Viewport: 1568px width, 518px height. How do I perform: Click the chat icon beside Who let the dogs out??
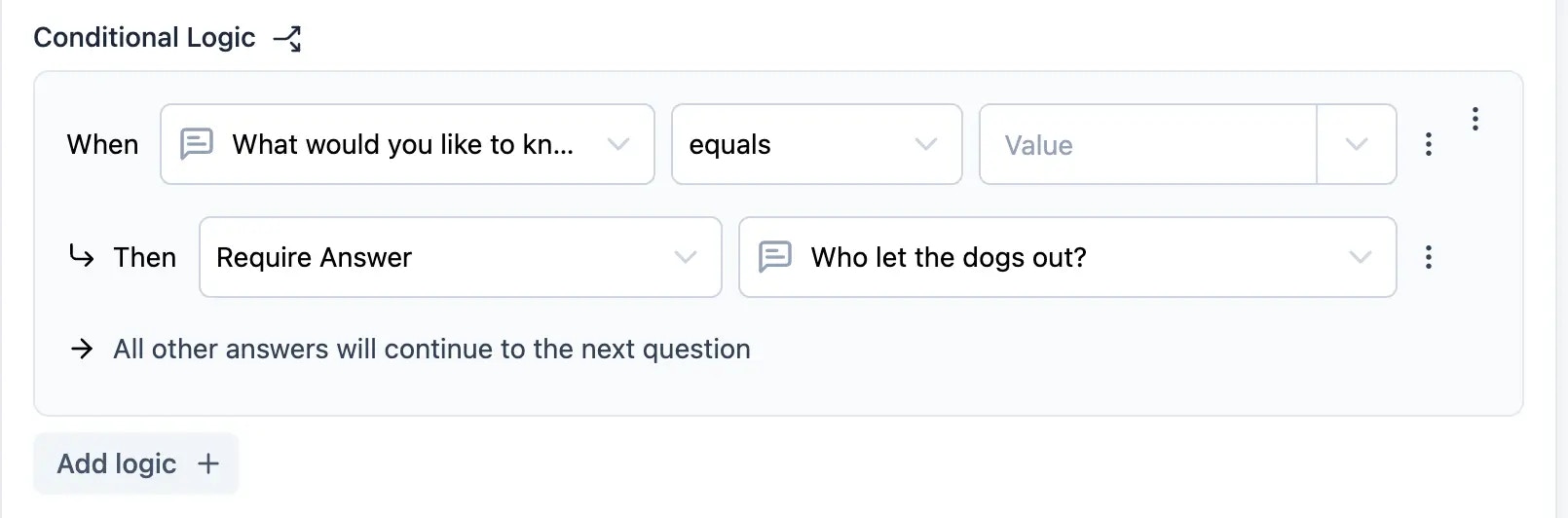pyautogui.click(x=775, y=257)
